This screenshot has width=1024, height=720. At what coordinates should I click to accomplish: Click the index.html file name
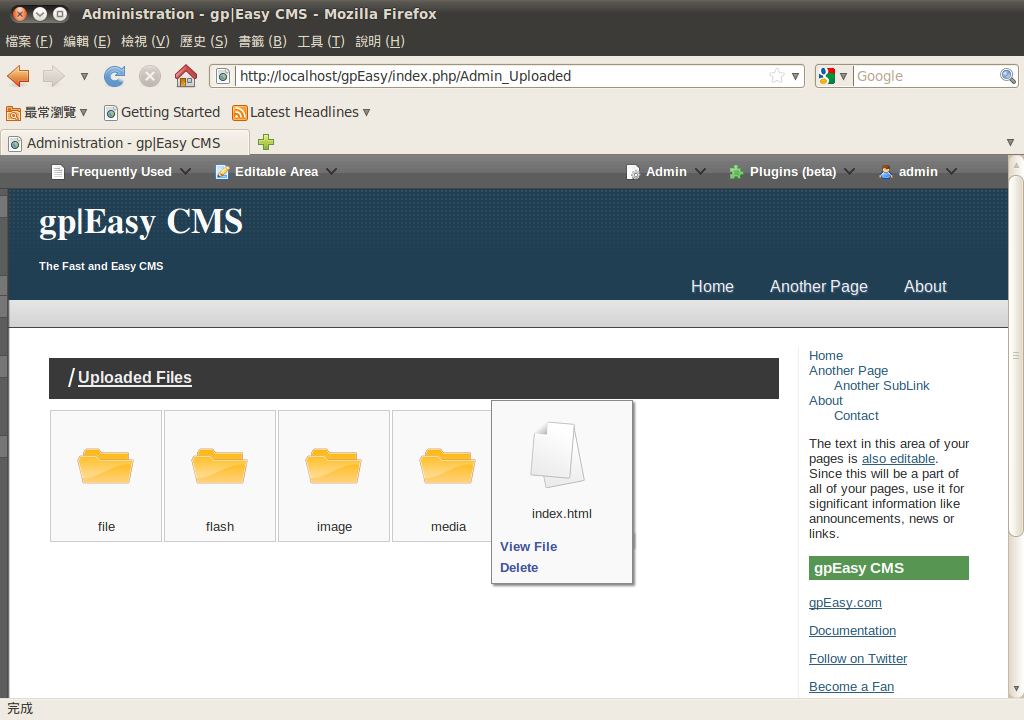pos(562,514)
